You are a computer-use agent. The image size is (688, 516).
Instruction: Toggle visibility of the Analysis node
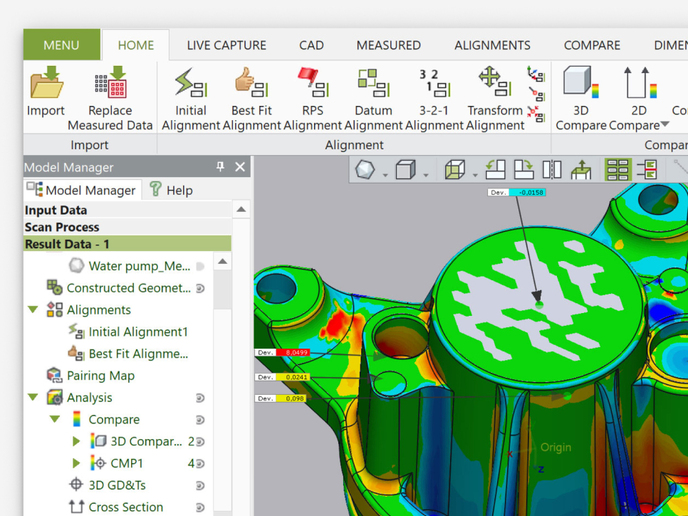[x=200, y=398]
